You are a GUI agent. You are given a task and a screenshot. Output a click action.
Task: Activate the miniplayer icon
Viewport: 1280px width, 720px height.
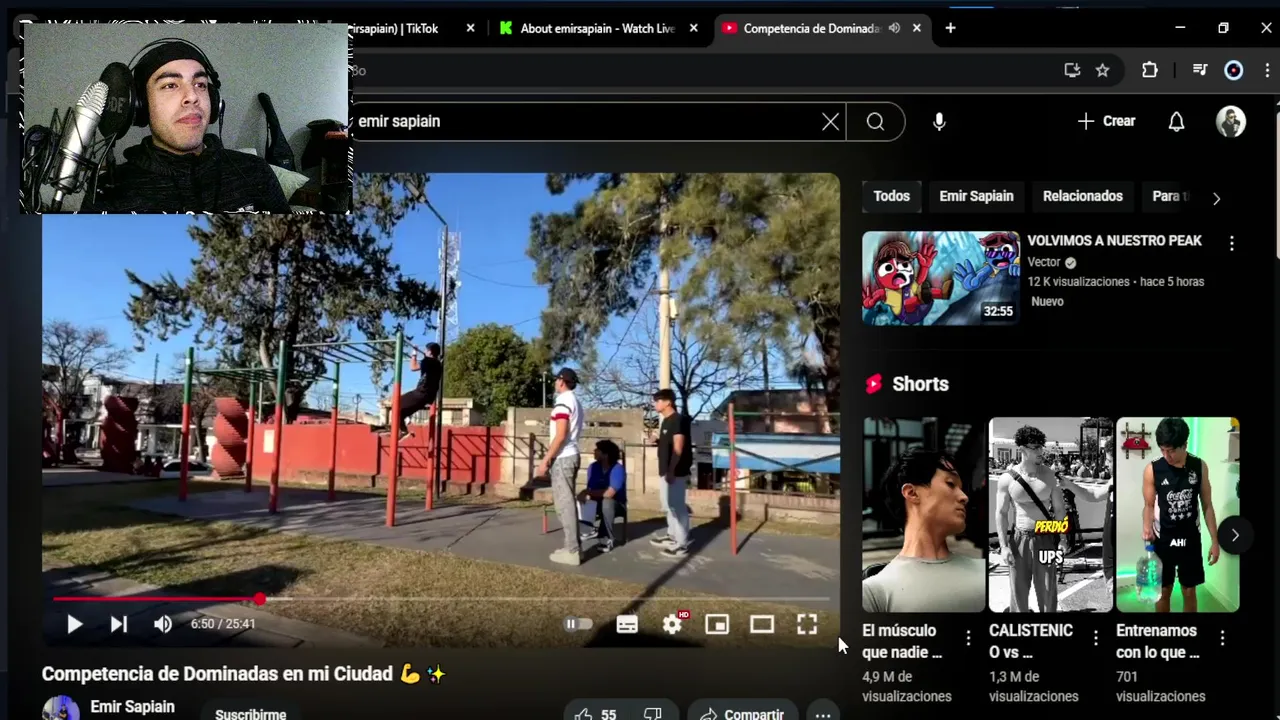coord(717,624)
